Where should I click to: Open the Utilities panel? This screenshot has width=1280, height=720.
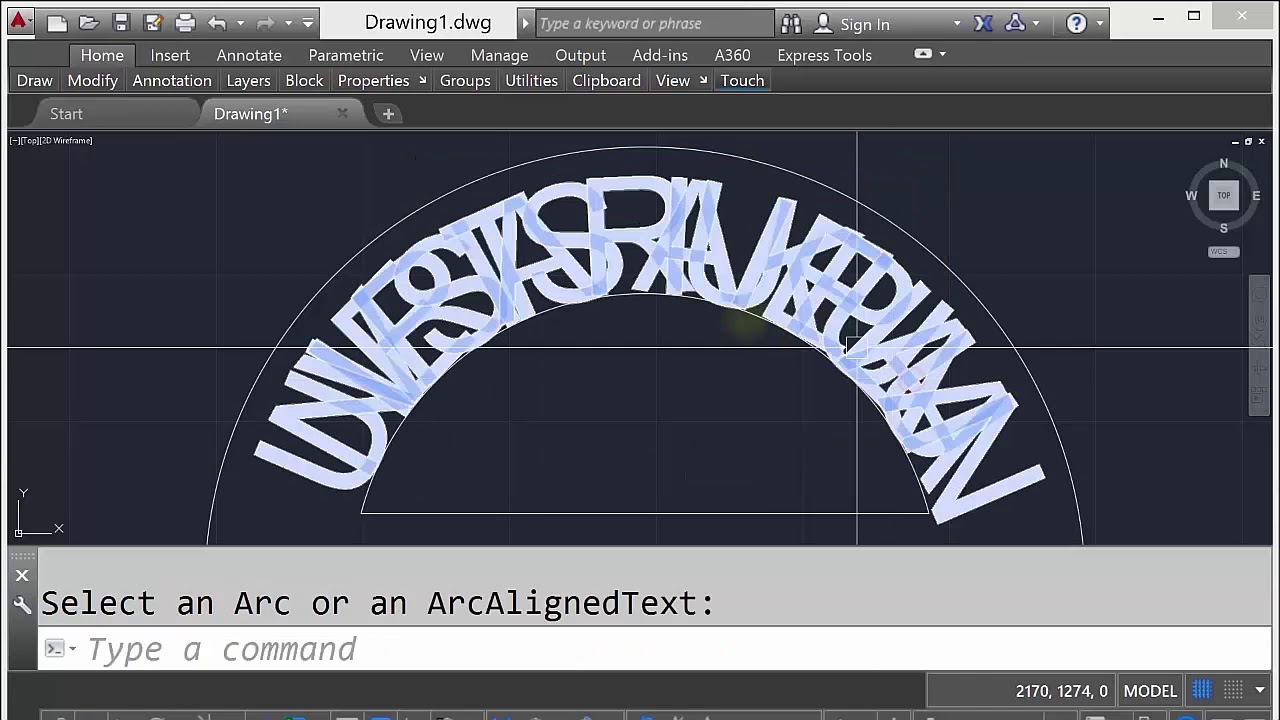tap(532, 81)
